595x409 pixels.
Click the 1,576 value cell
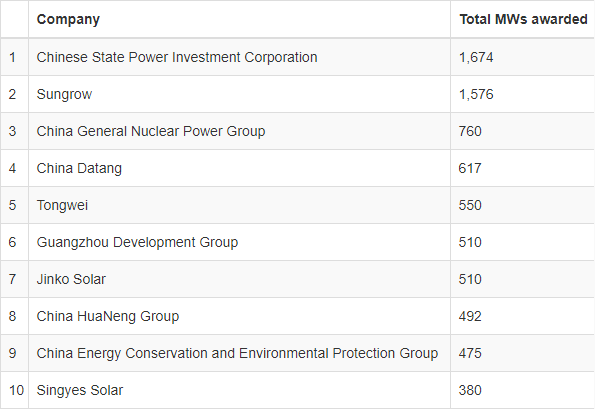coord(523,94)
